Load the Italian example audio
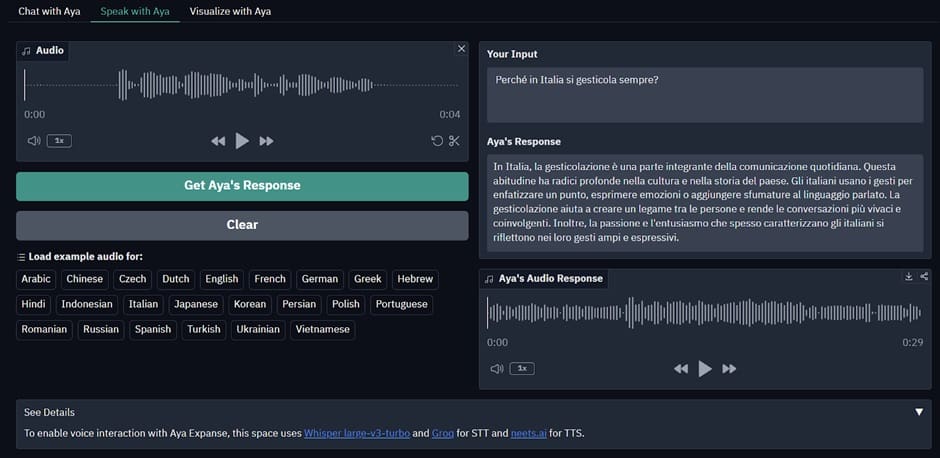This screenshot has height=458, width=940. pos(143,304)
